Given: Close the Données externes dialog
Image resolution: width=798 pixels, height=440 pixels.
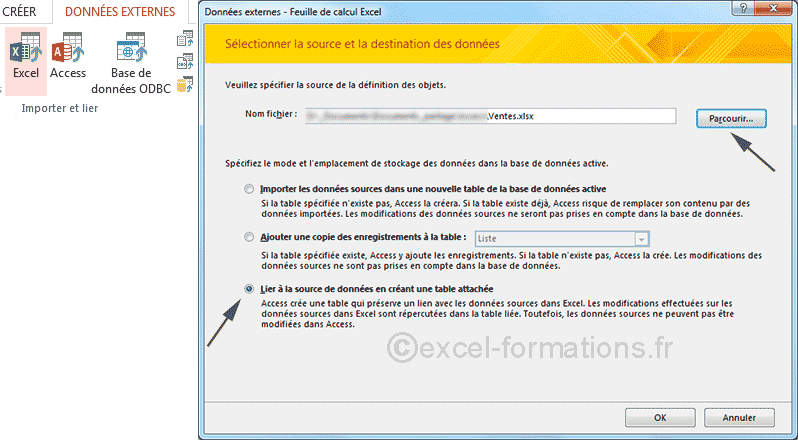Looking at the screenshot, I should (773, 9).
